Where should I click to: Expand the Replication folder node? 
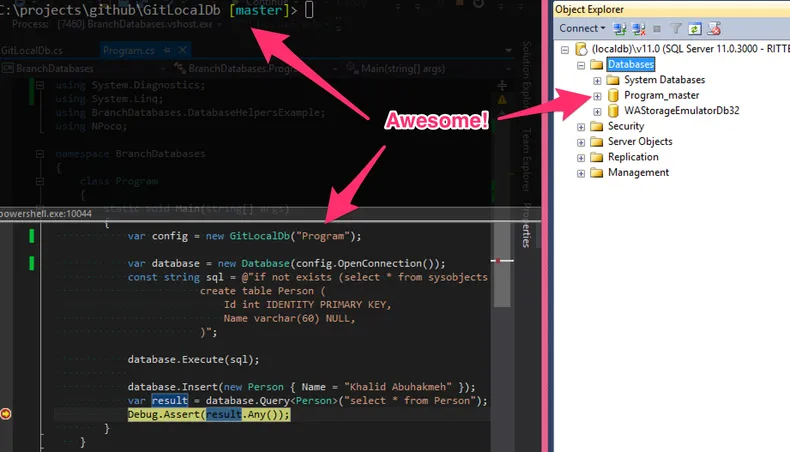(581, 158)
